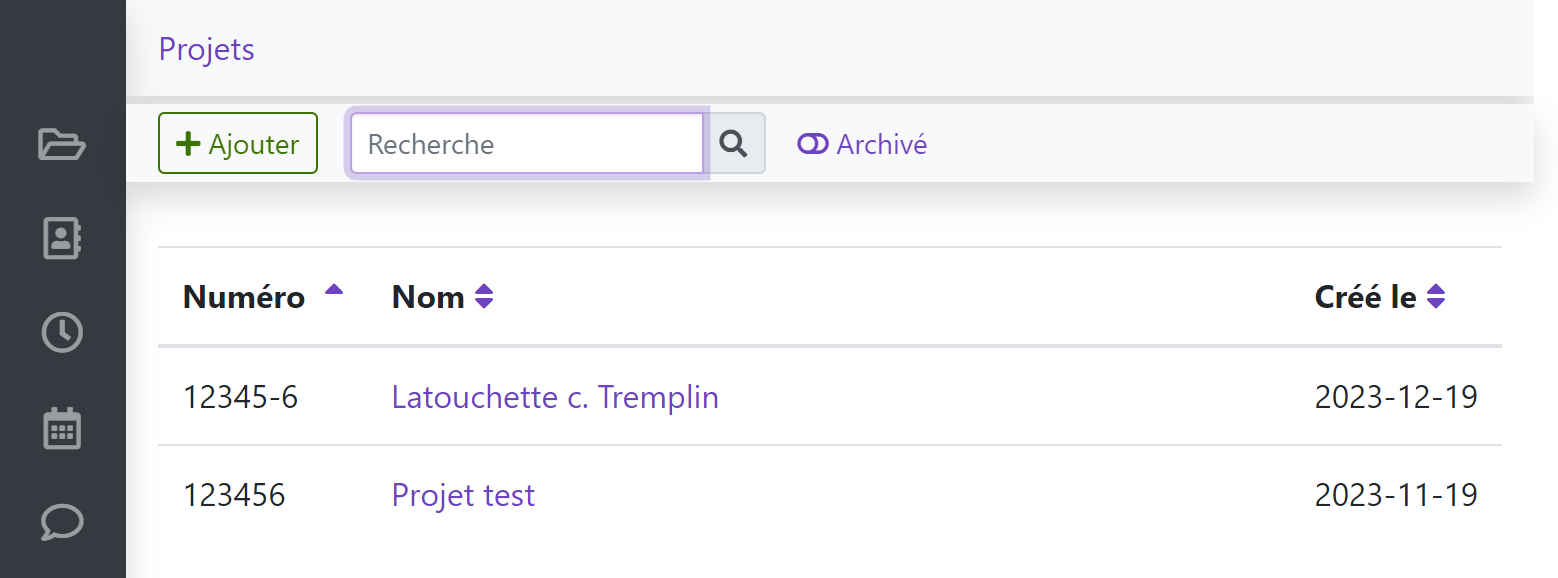Open the Latouchette c. Tremplin project
Viewport: 1558px width, 578px height.
pyautogui.click(x=554, y=396)
